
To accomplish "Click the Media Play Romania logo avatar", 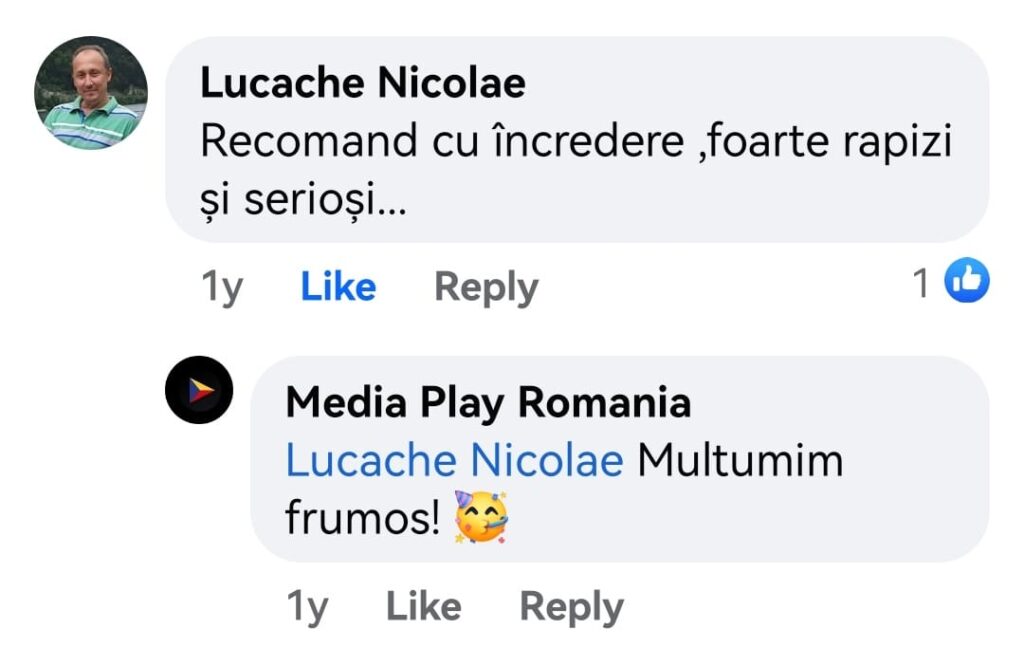I will pos(199,390).
